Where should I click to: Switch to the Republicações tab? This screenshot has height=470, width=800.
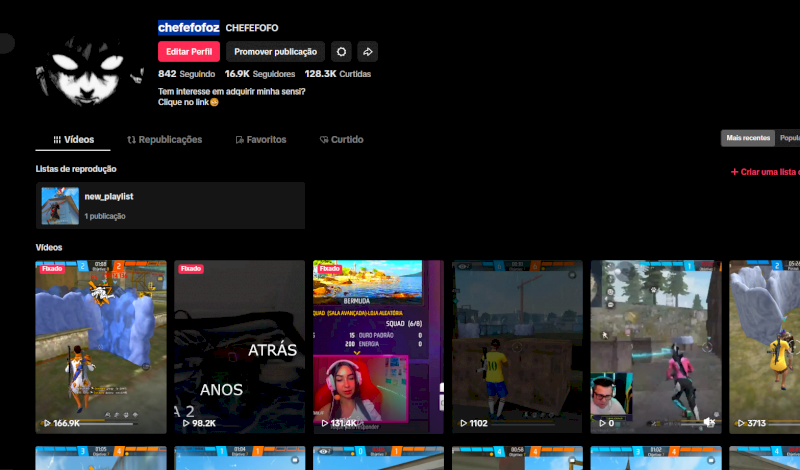165,140
